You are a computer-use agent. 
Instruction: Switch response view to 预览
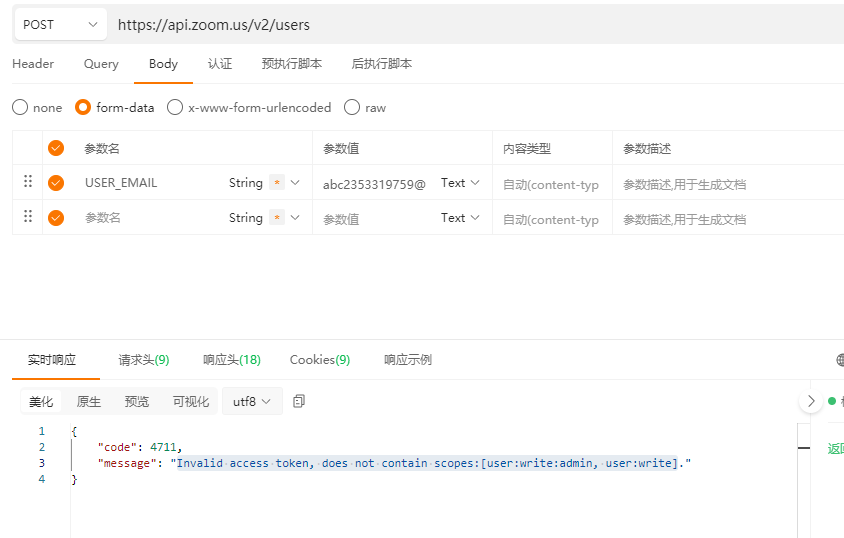point(137,402)
